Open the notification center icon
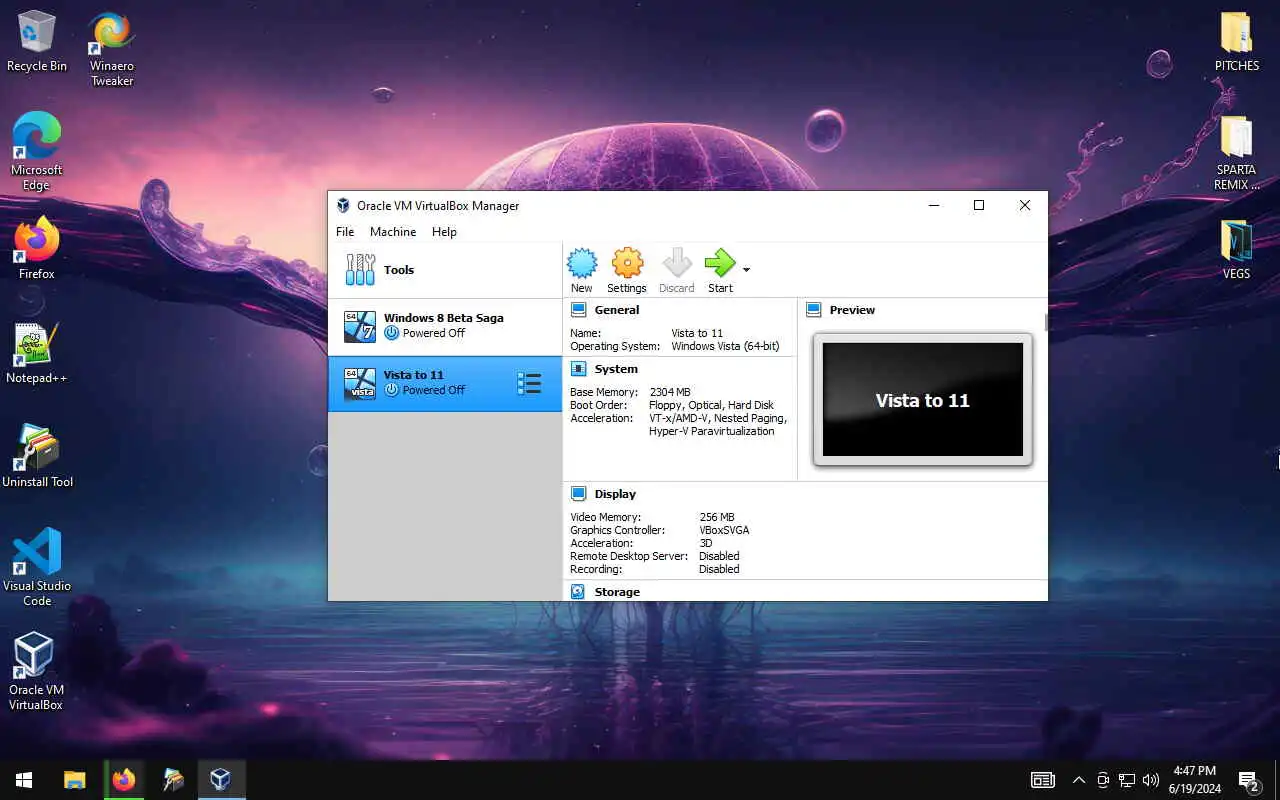This screenshot has width=1280, height=800. (1248, 780)
